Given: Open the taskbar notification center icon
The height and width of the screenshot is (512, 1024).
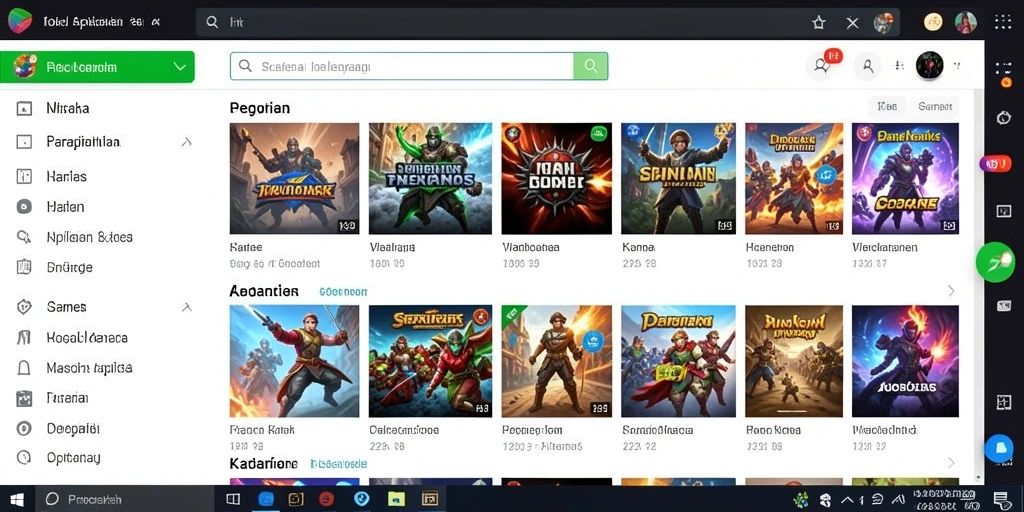Looking at the screenshot, I should tap(1002, 500).
